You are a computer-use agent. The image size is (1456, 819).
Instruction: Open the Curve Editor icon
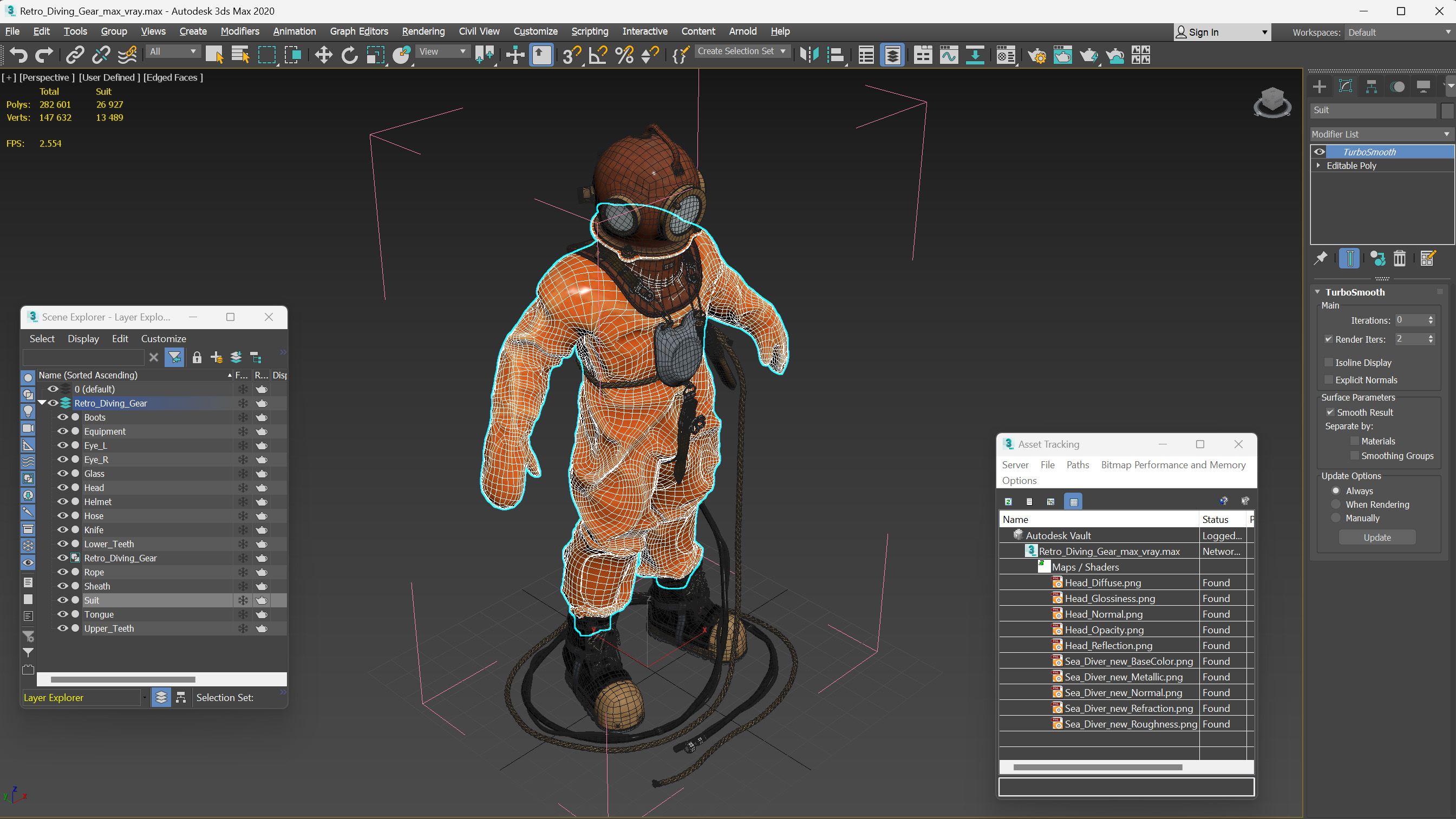[949, 55]
